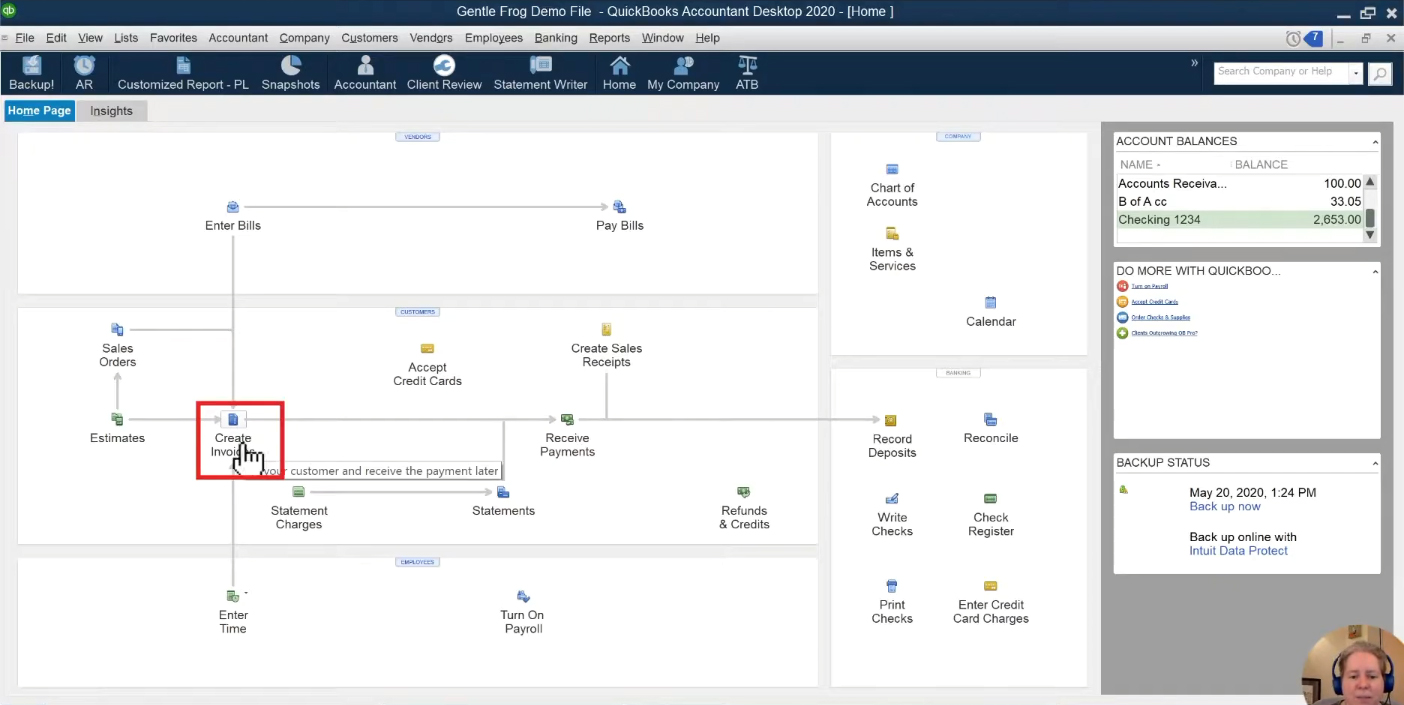Open the Lists menu

point(126,38)
